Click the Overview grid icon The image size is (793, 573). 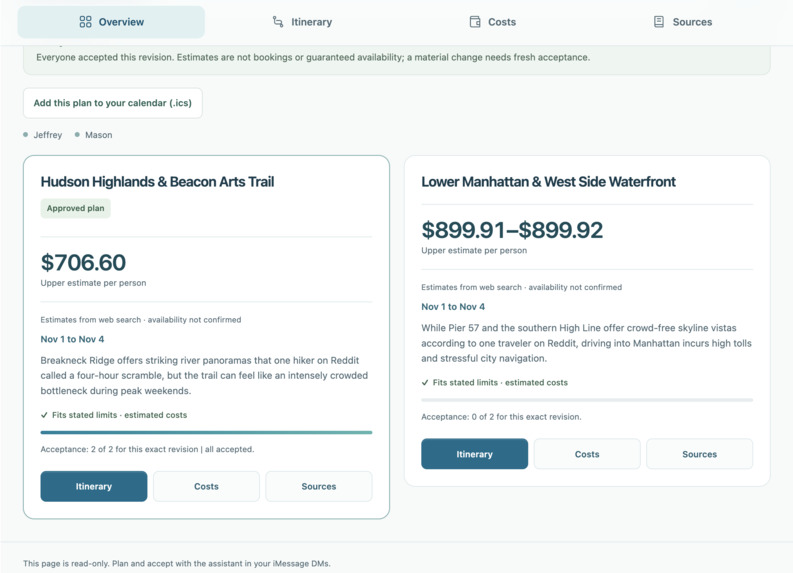point(85,22)
